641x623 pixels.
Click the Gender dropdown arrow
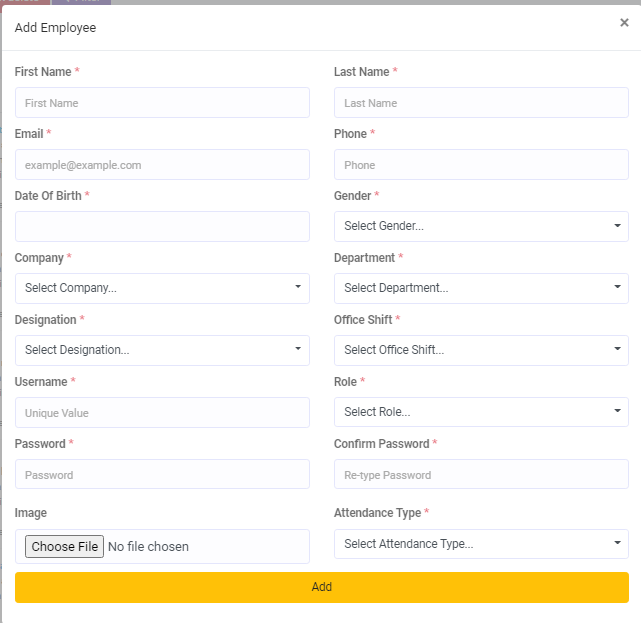617,227
